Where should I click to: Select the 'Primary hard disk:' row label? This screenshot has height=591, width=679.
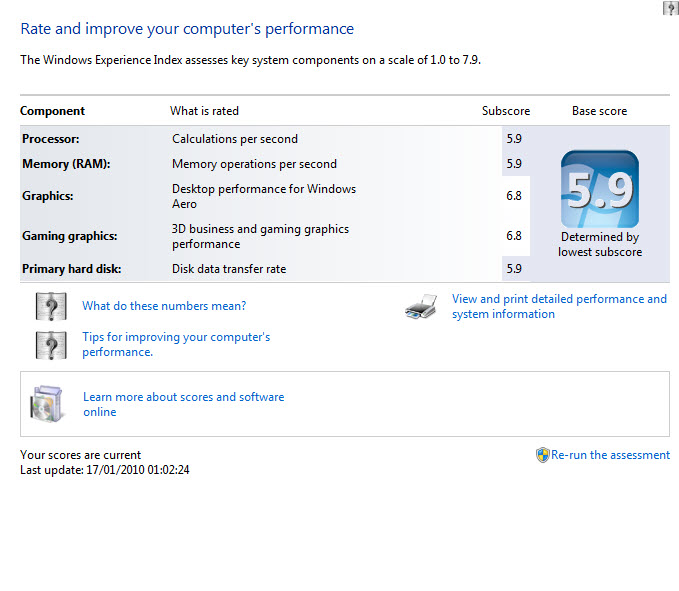tap(71, 269)
